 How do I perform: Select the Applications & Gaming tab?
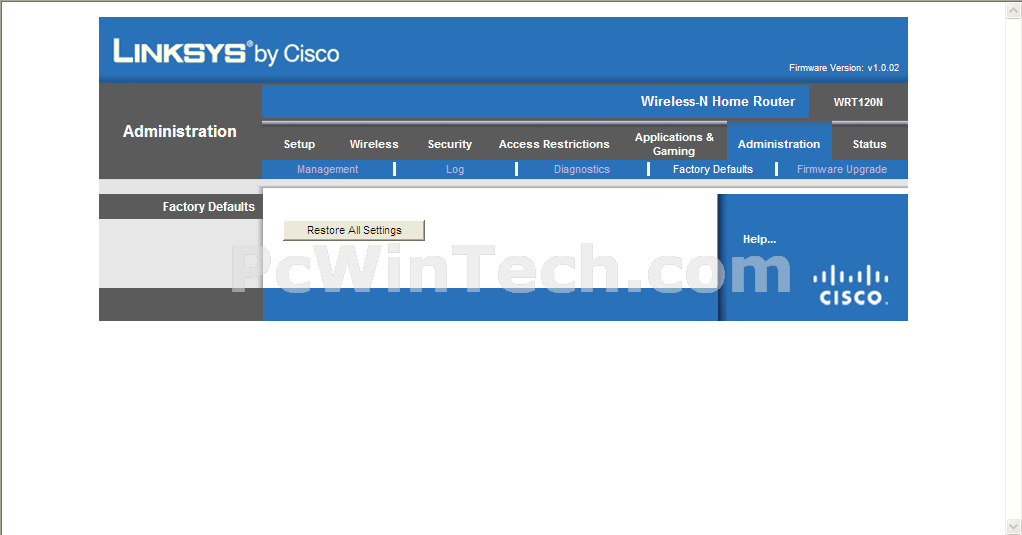tap(674, 144)
